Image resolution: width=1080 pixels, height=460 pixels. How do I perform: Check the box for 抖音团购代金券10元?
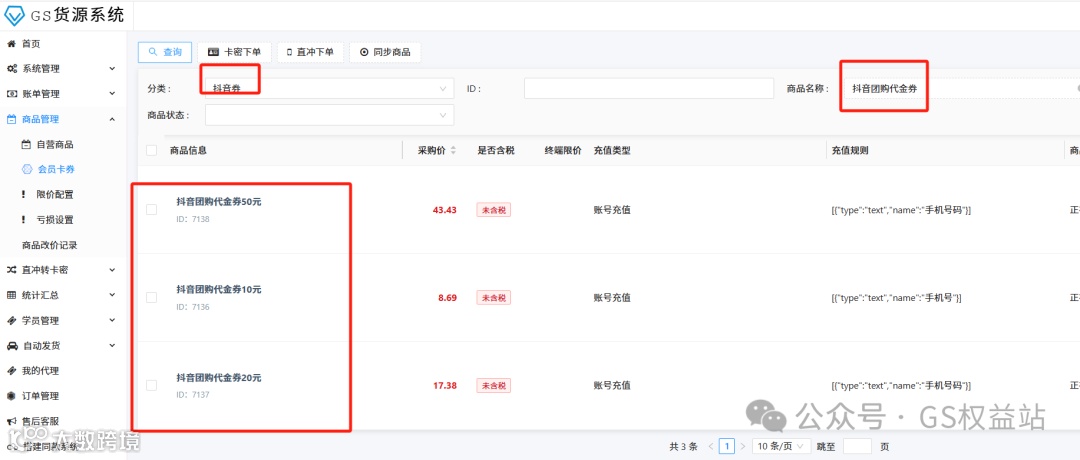[152, 297]
